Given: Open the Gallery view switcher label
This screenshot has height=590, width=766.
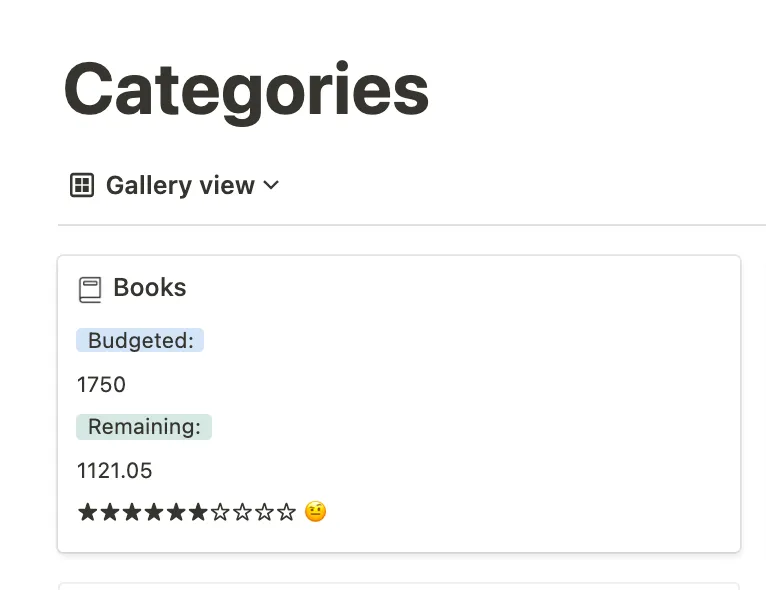Looking at the screenshot, I should pos(180,186).
